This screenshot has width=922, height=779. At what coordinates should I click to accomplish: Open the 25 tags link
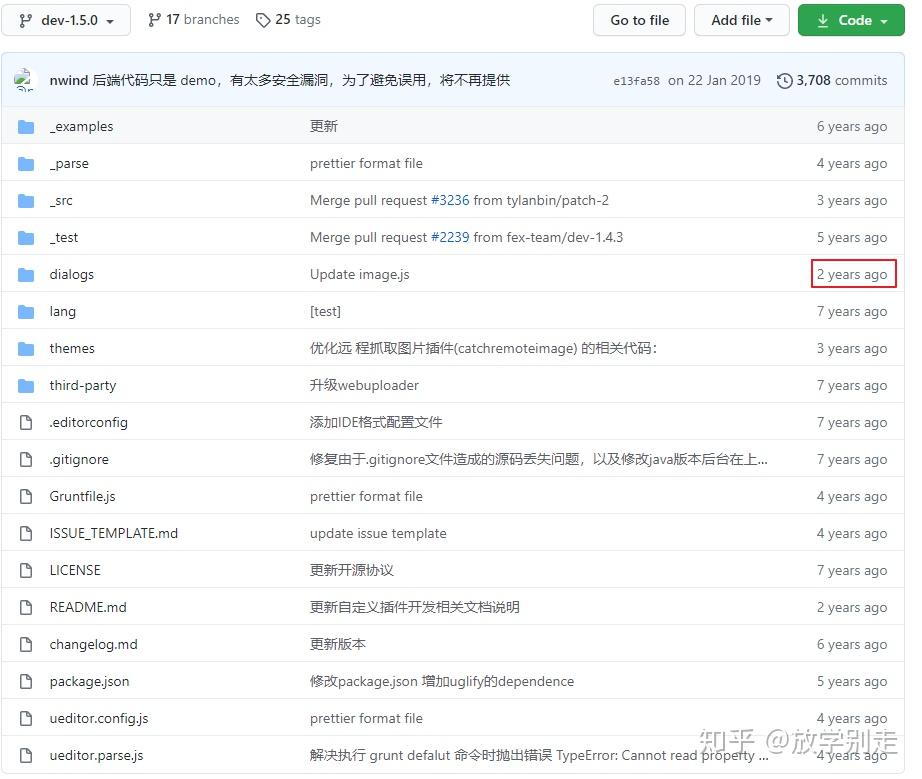[297, 19]
